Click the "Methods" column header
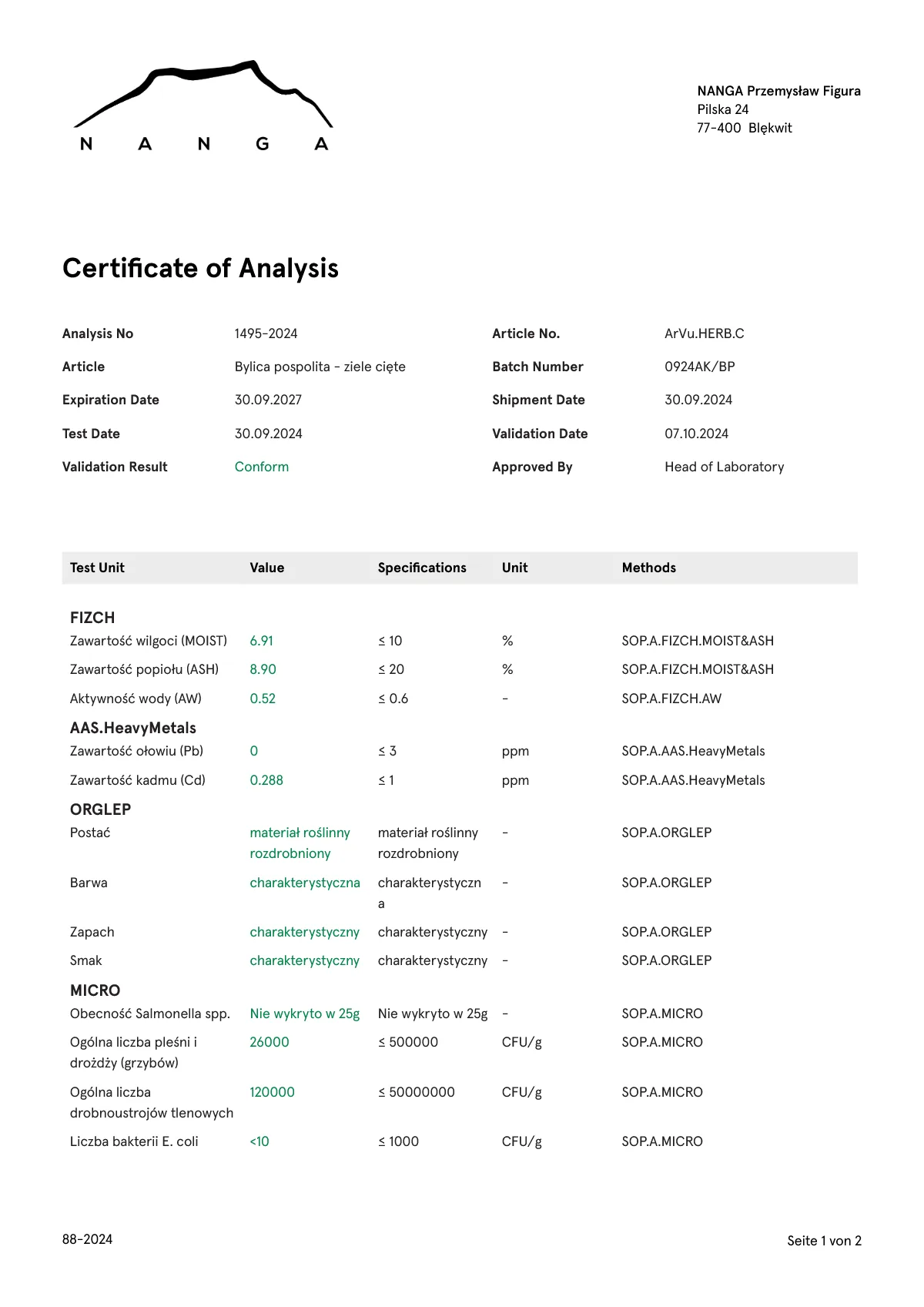Image resolution: width=924 pixels, height=1307 pixels. pos(648,568)
